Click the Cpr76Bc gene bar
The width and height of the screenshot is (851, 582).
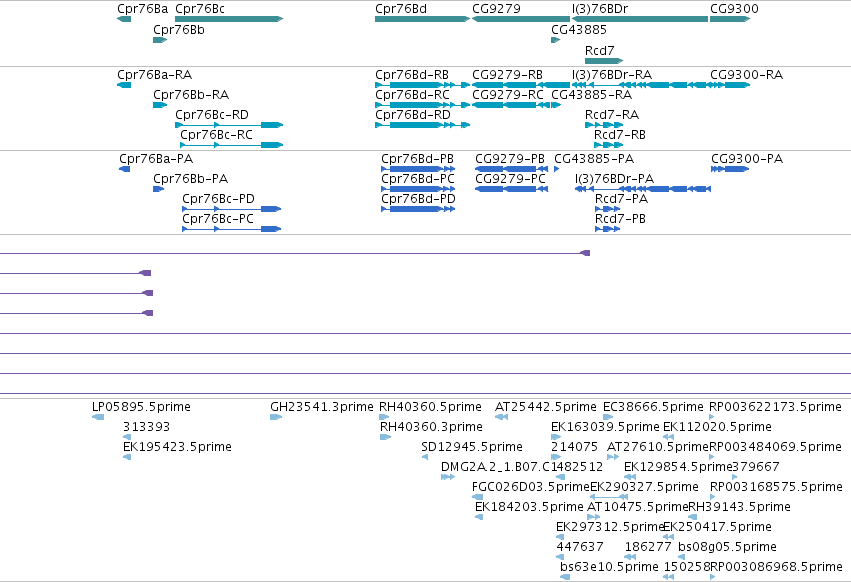229,19
